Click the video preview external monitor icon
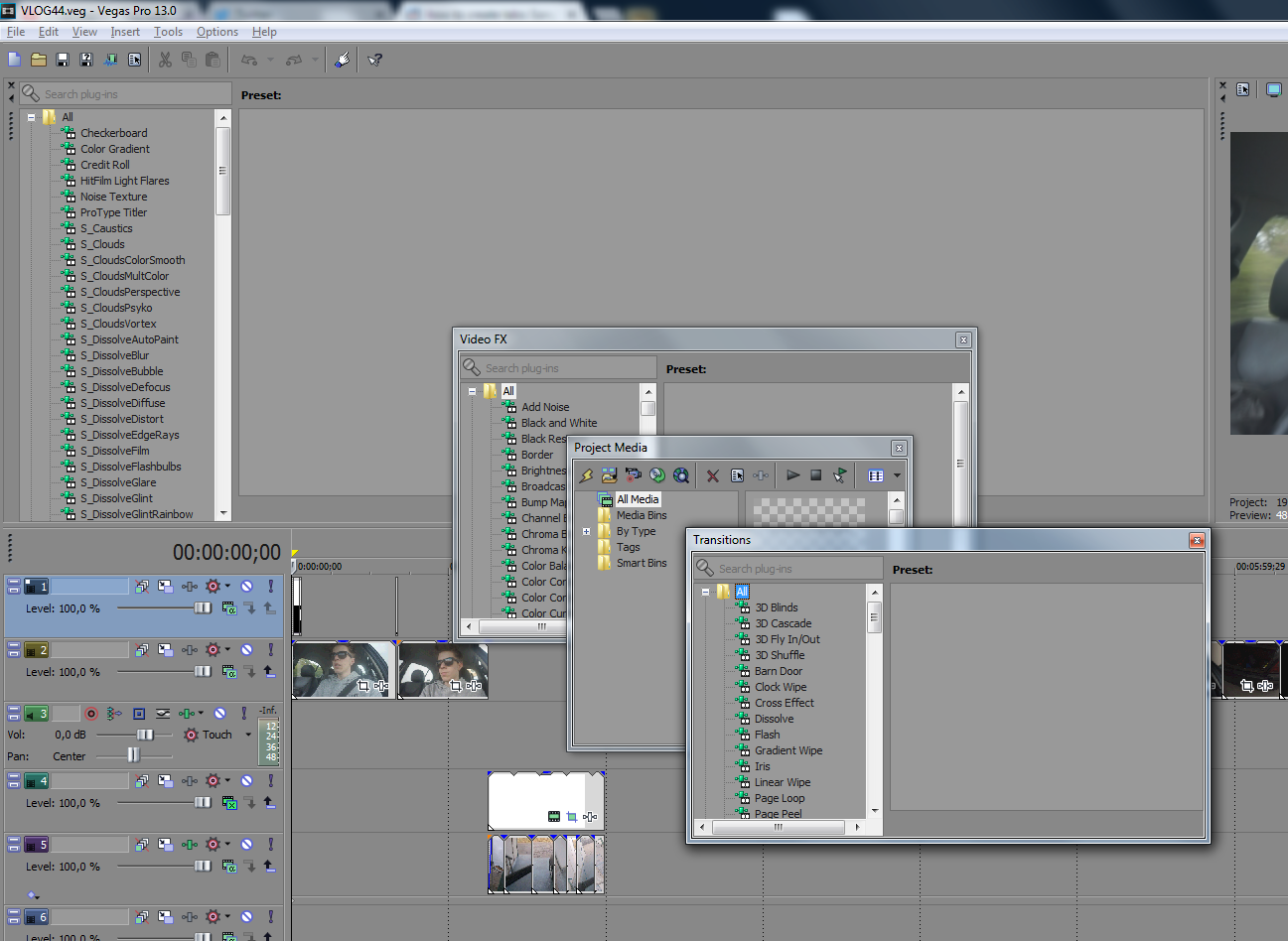The width and height of the screenshot is (1288, 941). pyautogui.click(x=1273, y=89)
